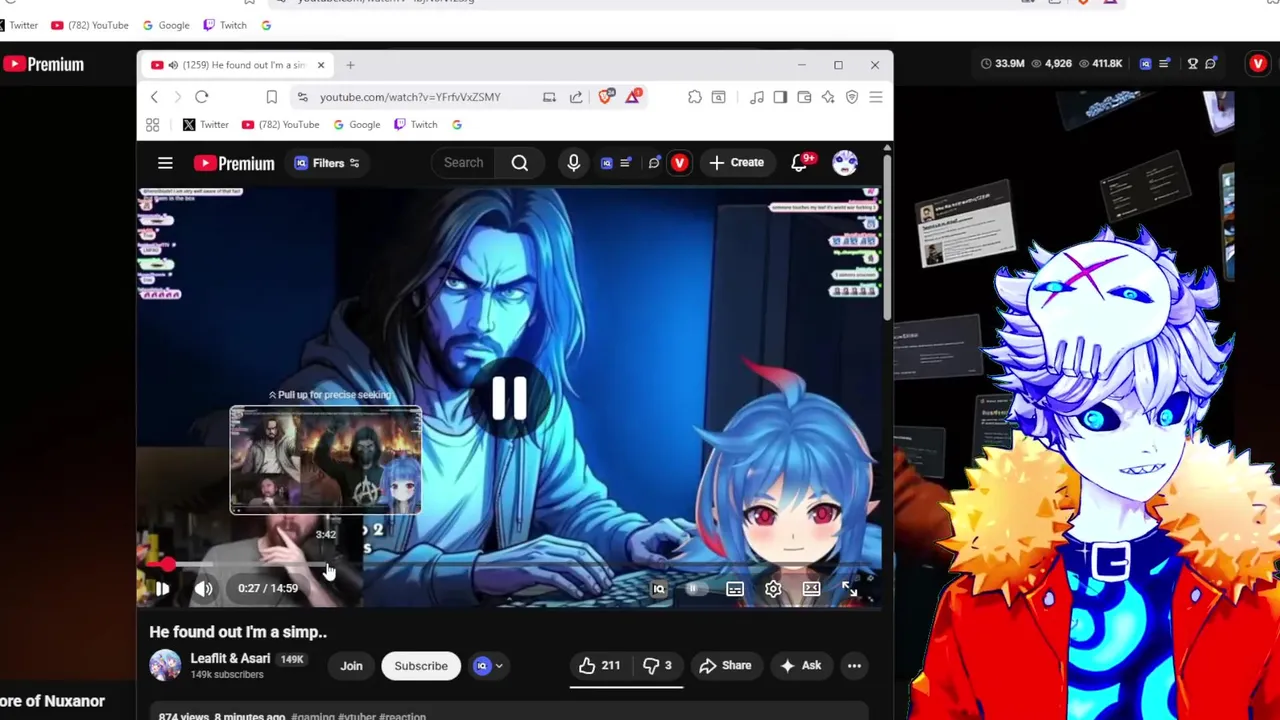Viewport: 1280px width, 720px height.
Task: Toggle the browser sidebar panel
Action: [780, 97]
